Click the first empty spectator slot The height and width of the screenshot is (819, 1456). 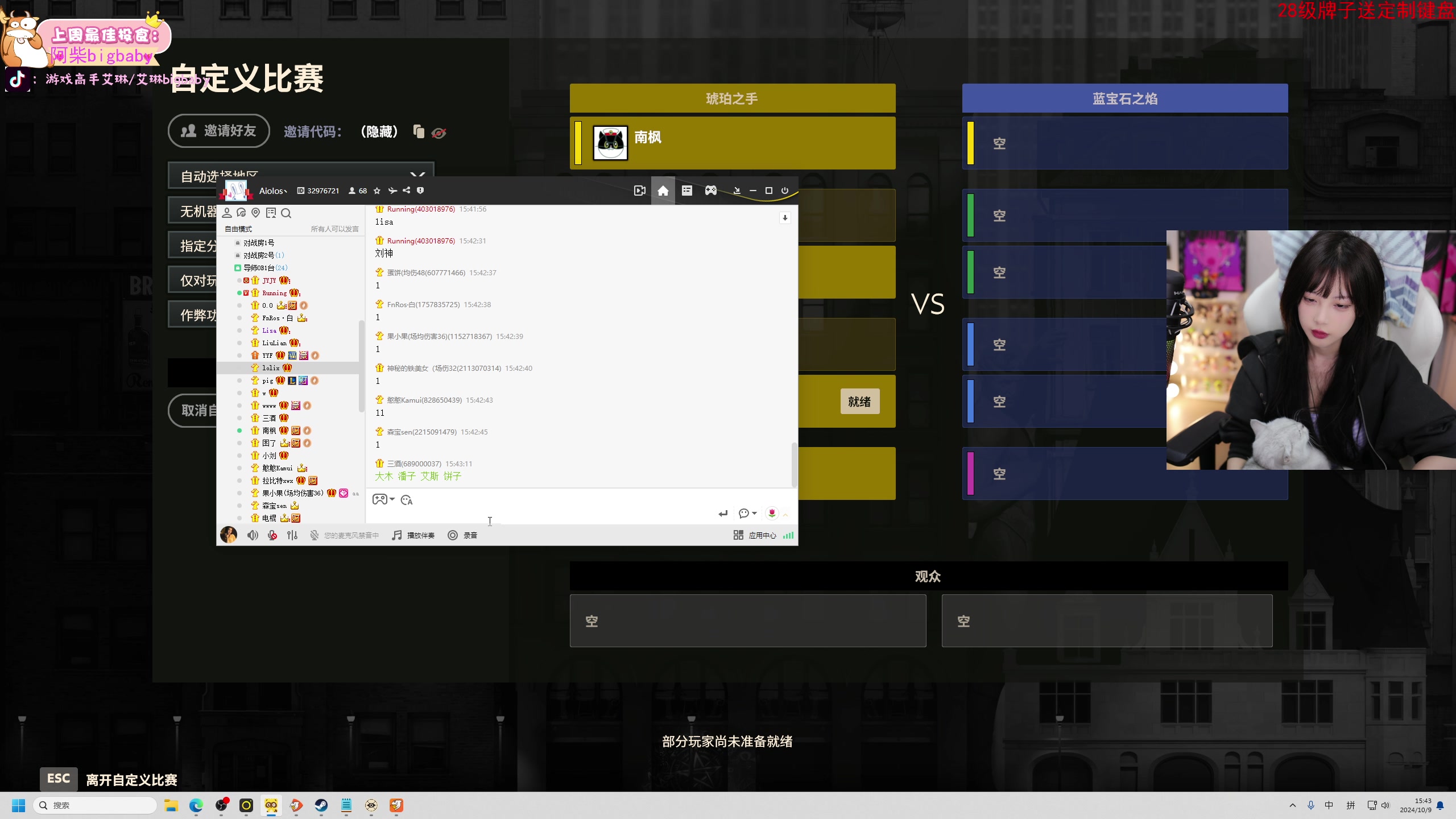(748, 621)
